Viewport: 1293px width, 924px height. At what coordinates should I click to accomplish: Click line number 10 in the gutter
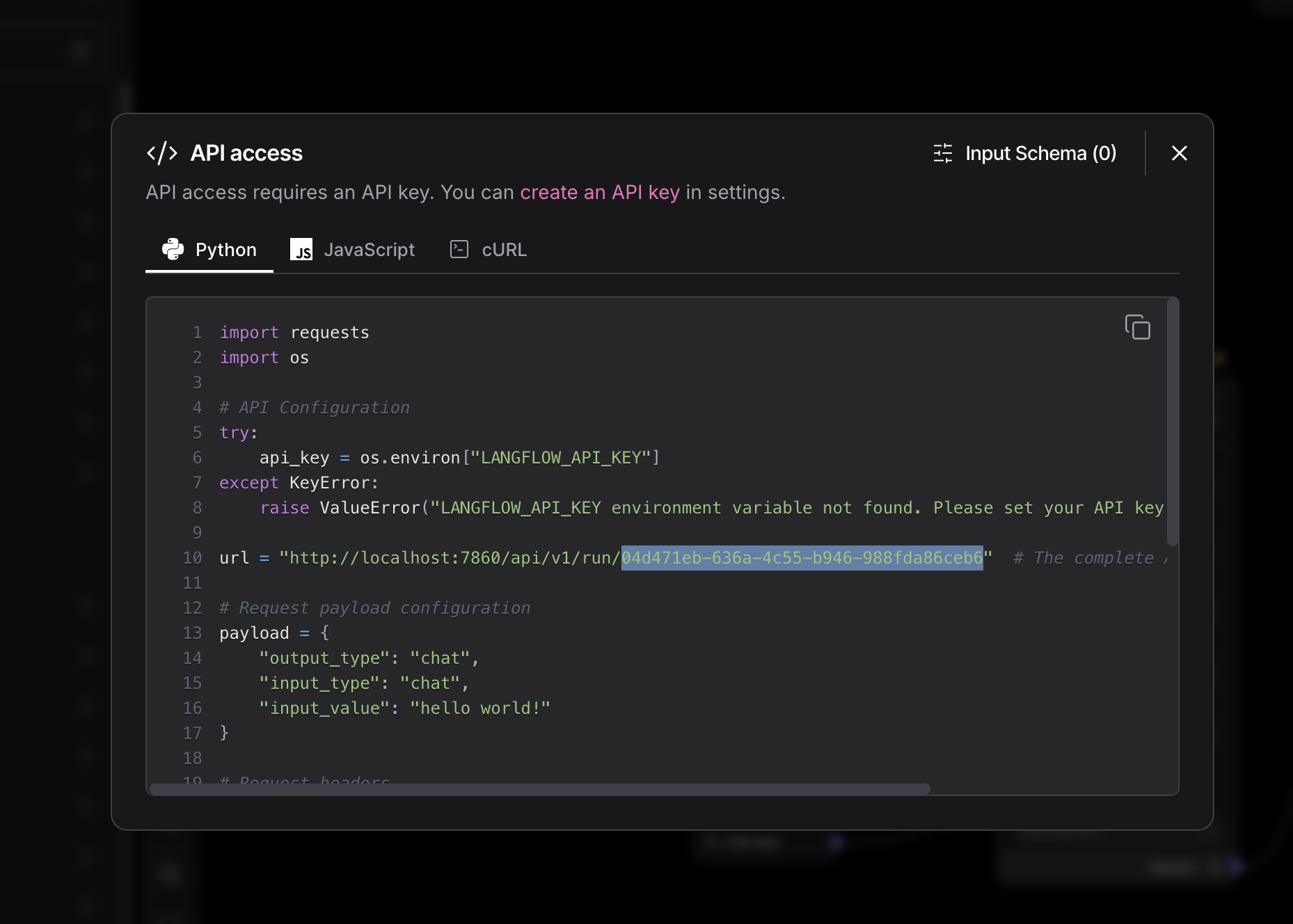pyautogui.click(x=192, y=557)
